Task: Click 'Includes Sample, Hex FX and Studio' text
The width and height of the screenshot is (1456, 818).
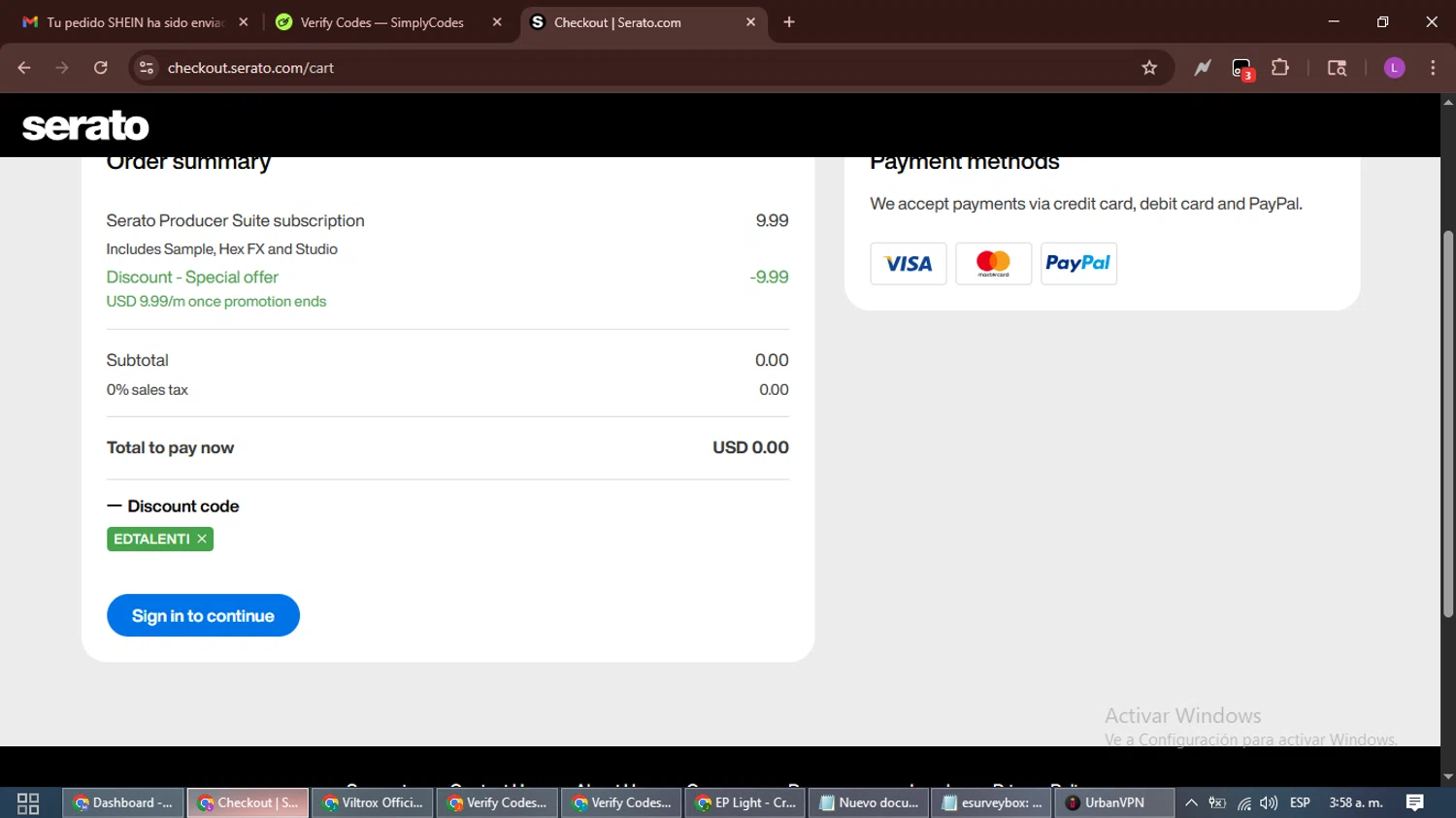Action: 222,249
